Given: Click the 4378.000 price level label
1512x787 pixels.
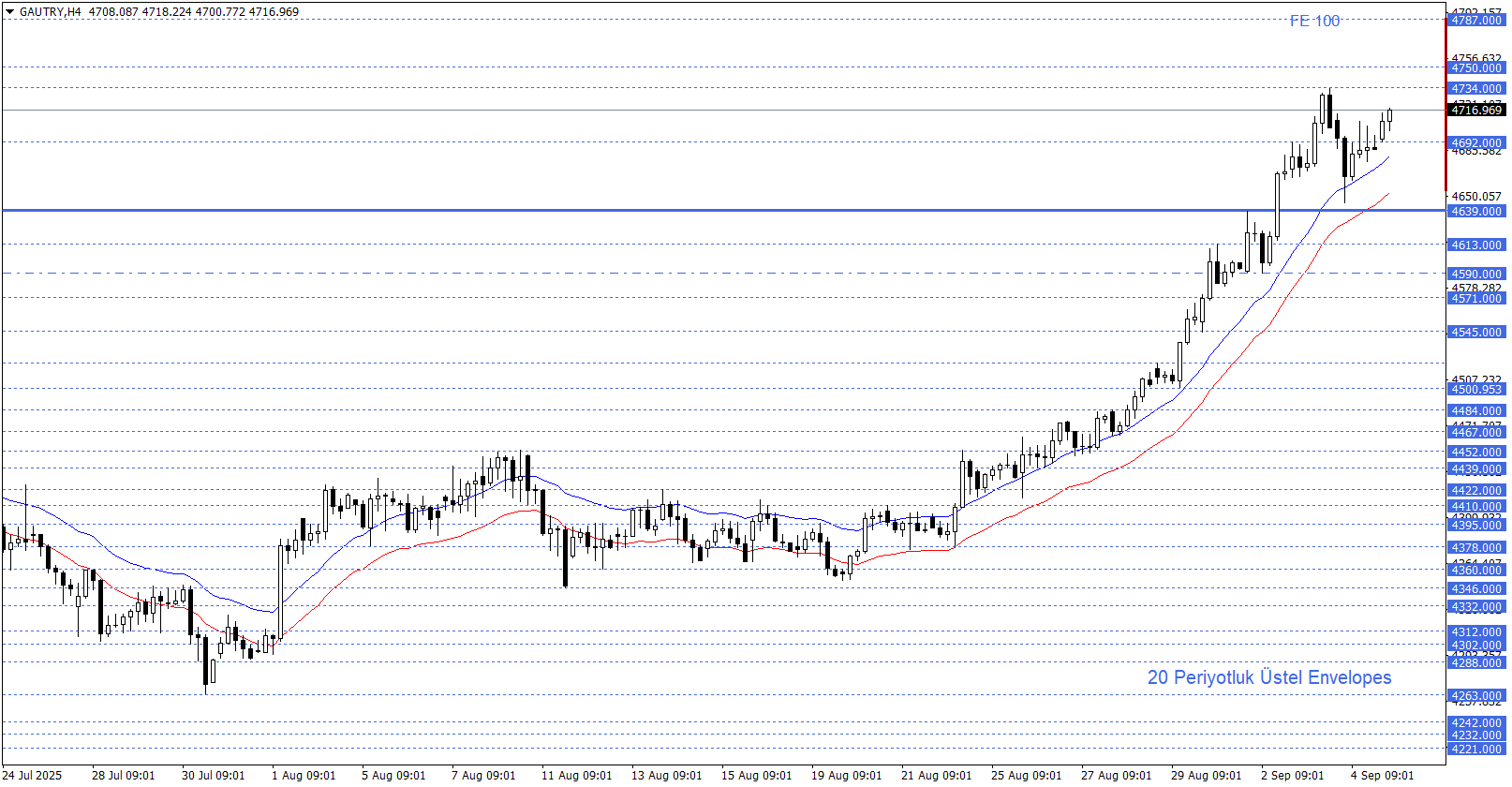Looking at the screenshot, I should click(x=1476, y=548).
